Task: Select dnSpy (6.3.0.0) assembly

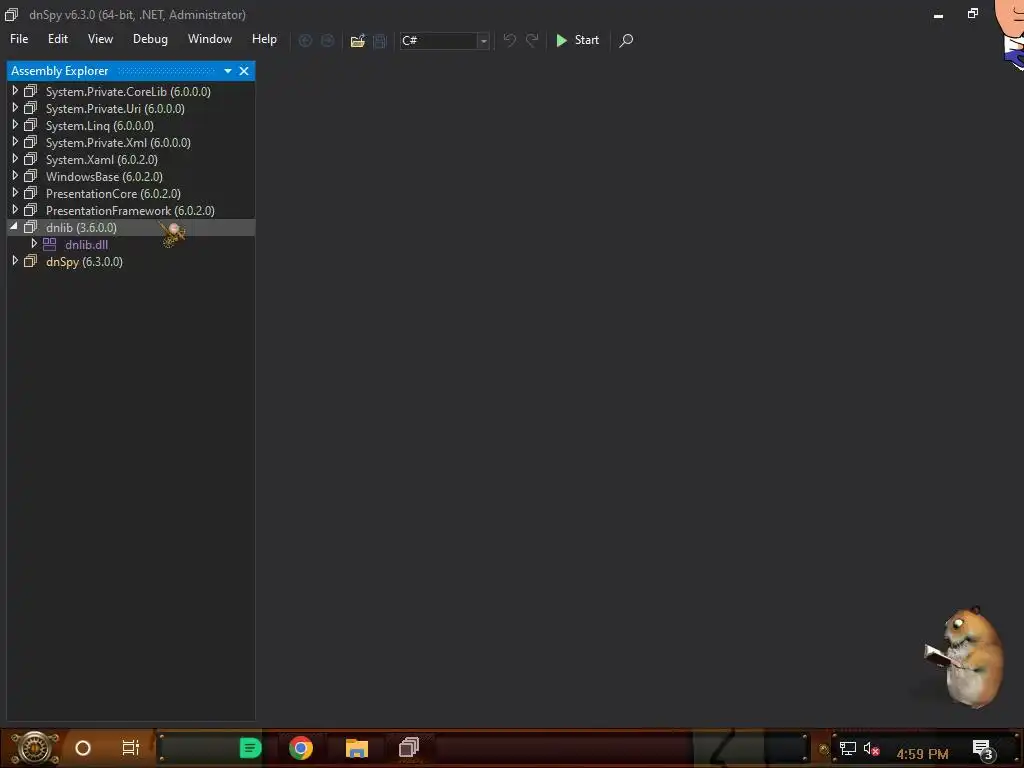Action: pyautogui.click(x=84, y=261)
